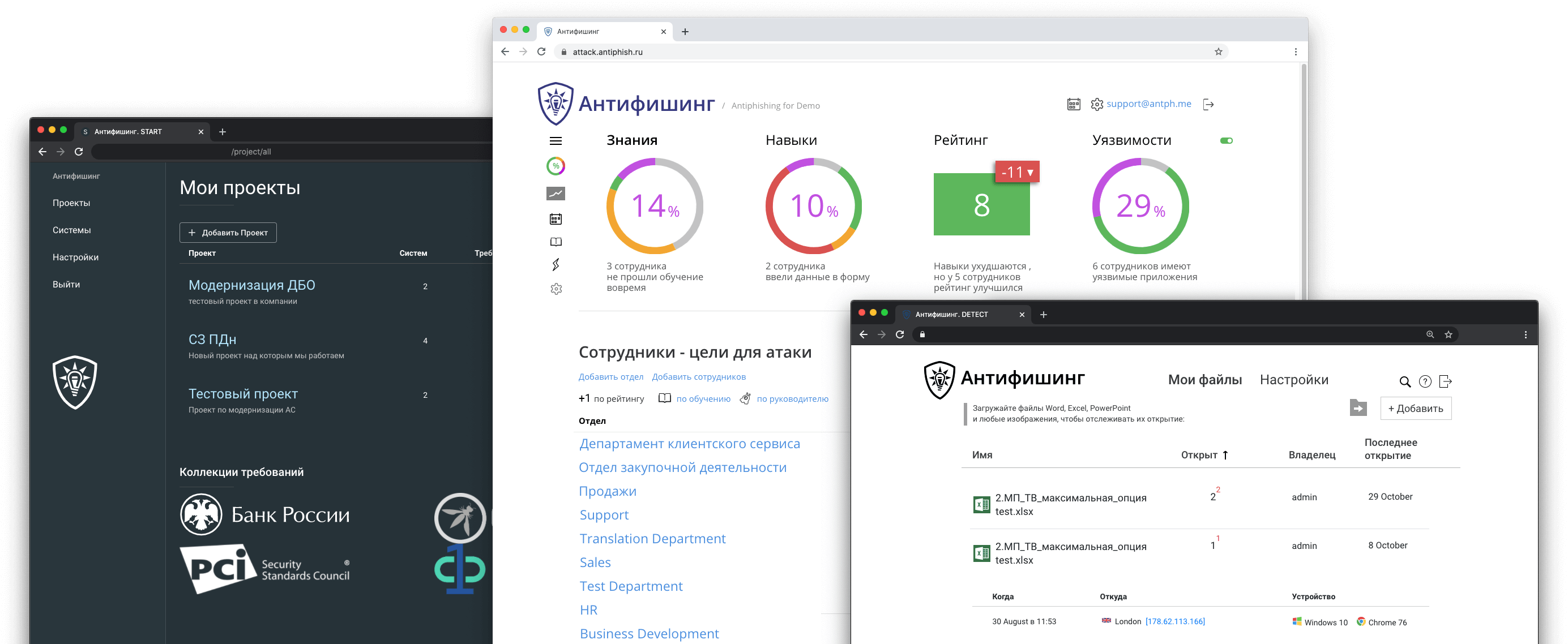Click the open book sidebar icon

[555, 242]
